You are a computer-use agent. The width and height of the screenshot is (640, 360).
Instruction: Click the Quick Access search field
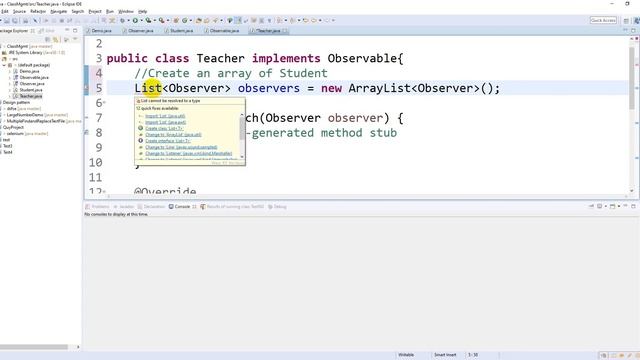tap(603, 20)
